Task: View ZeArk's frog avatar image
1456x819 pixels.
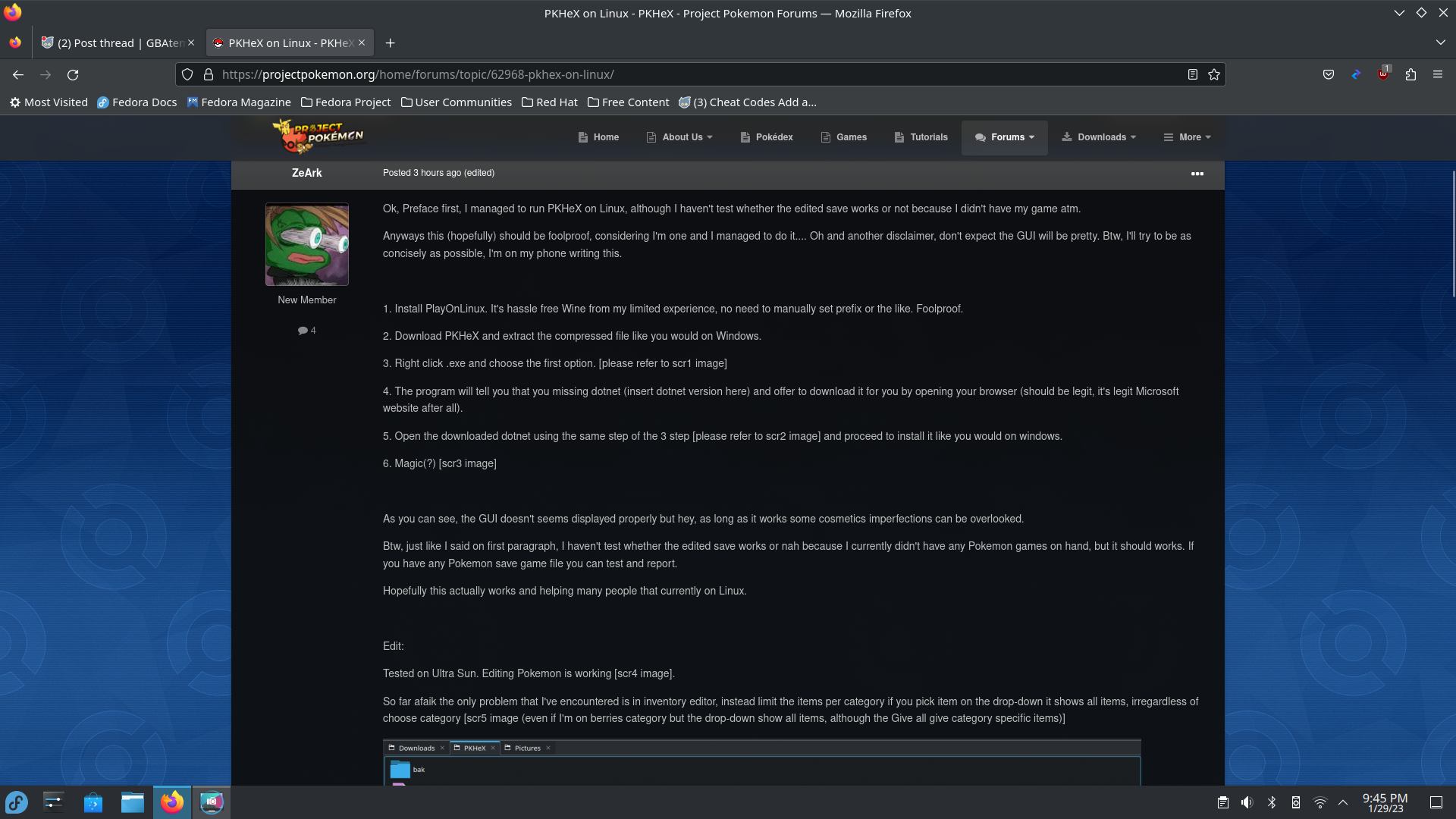Action: pyautogui.click(x=307, y=244)
